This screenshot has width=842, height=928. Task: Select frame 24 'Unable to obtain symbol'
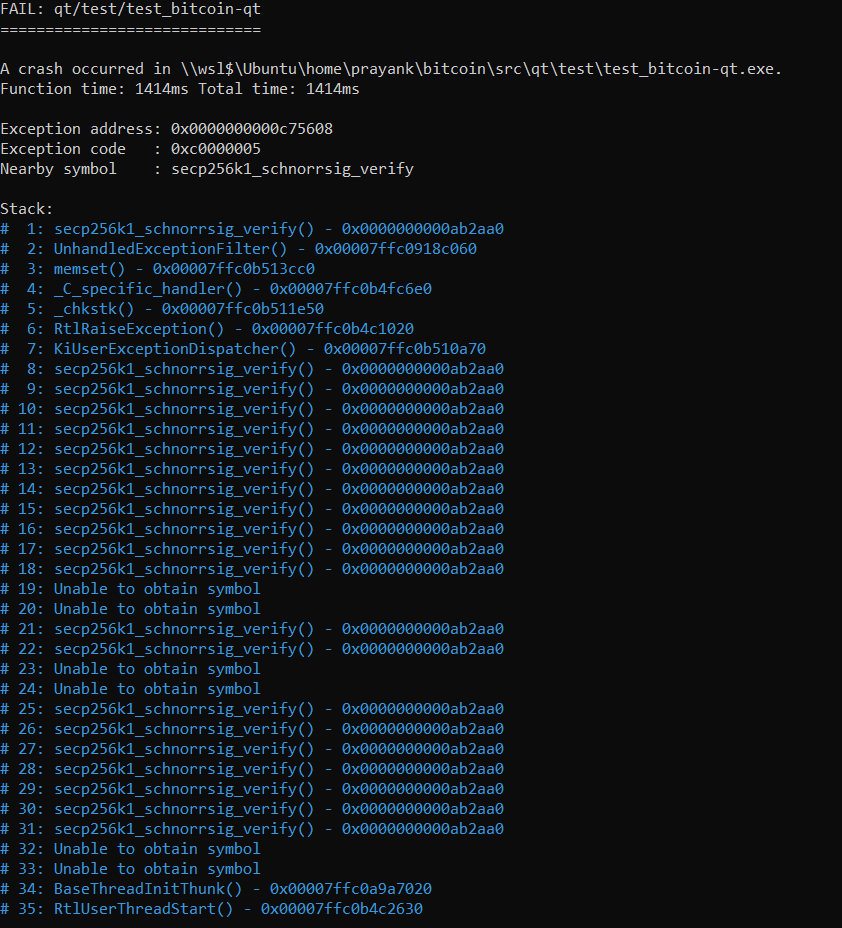click(130, 689)
